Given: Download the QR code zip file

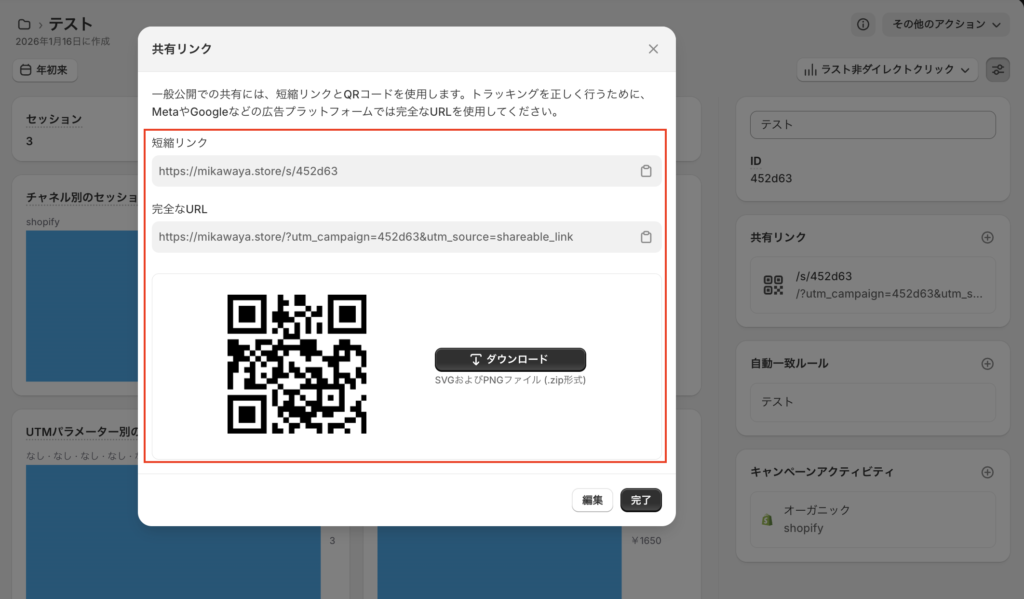Looking at the screenshot, I should (x=510, y=359).
